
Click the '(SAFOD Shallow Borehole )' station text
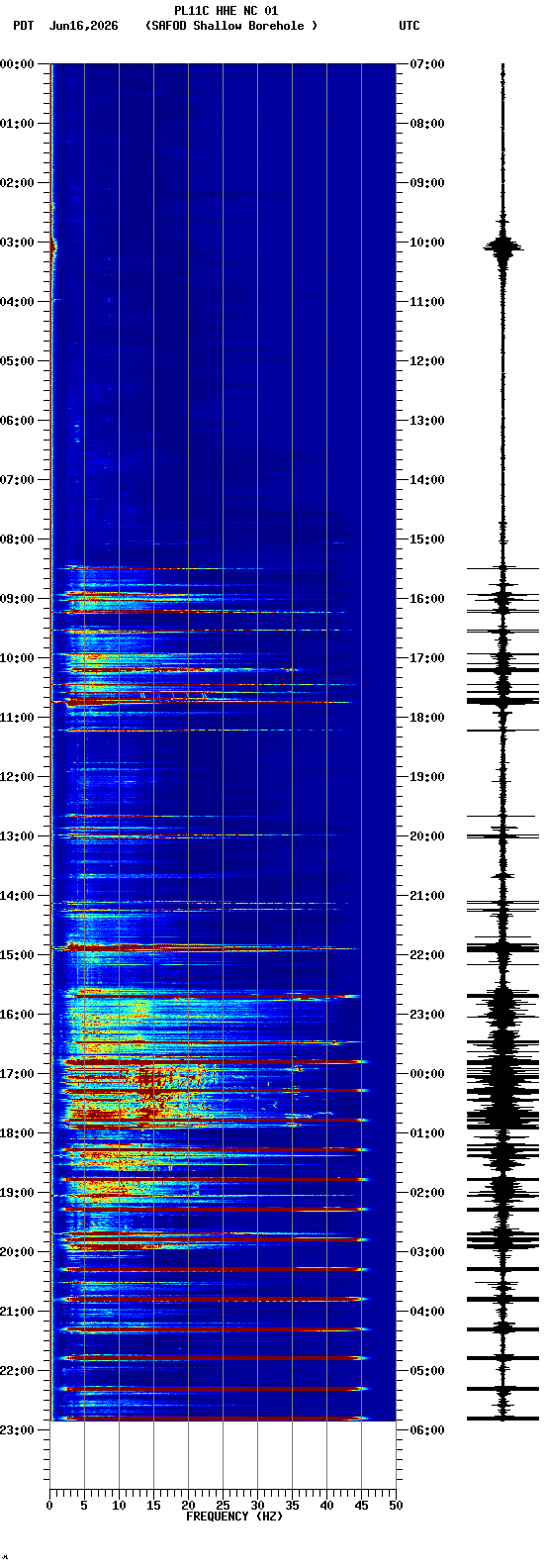(x=231, y=26)
